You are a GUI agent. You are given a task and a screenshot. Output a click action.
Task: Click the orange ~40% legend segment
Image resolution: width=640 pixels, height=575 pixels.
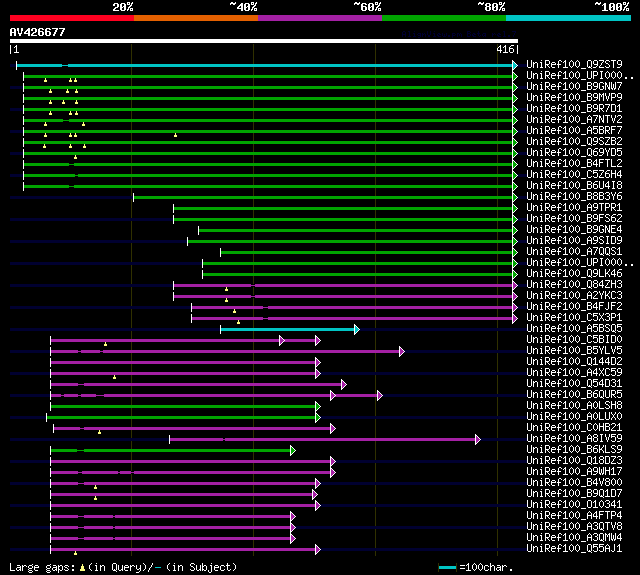196,18
